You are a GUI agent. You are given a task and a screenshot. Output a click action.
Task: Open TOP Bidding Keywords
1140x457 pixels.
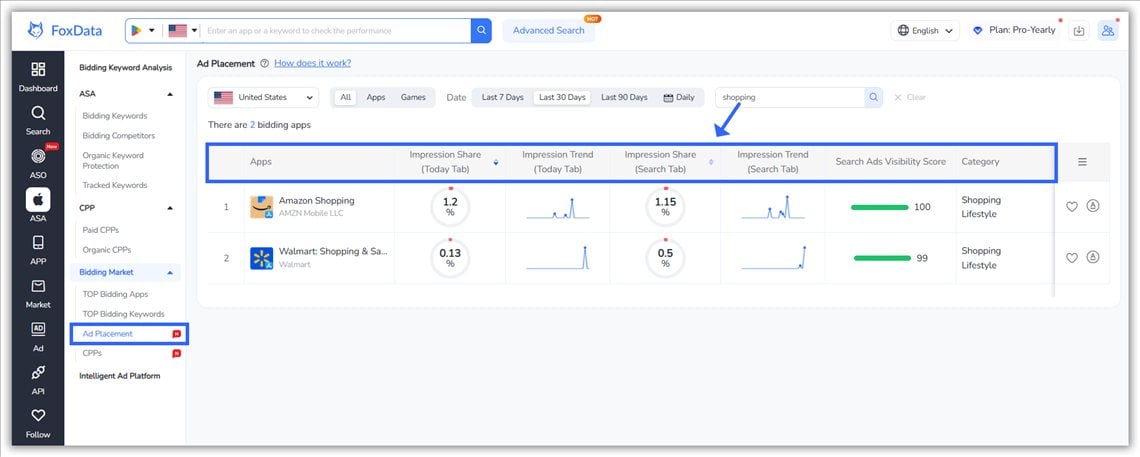[x=124, y=314]
